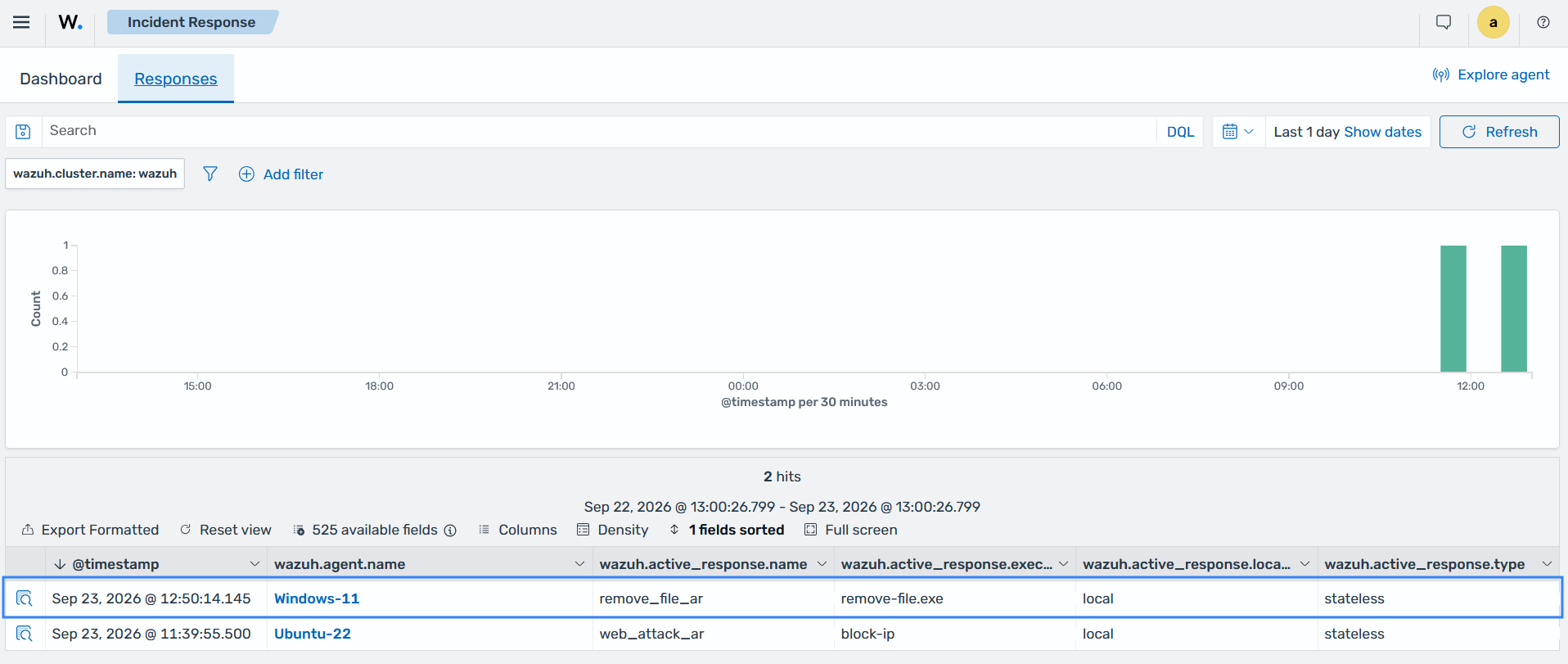This screenshot has height=664, width=1568.
Task: Open the Density display options
Action: click(x=613, y=530)
